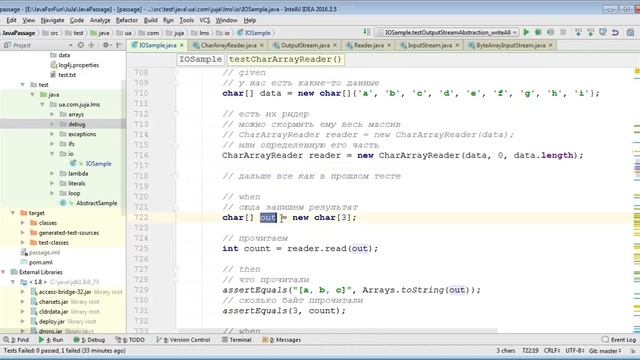Select IOSample file in project tree
Viewport: 640px width, 360px height.
click(98, 164)
